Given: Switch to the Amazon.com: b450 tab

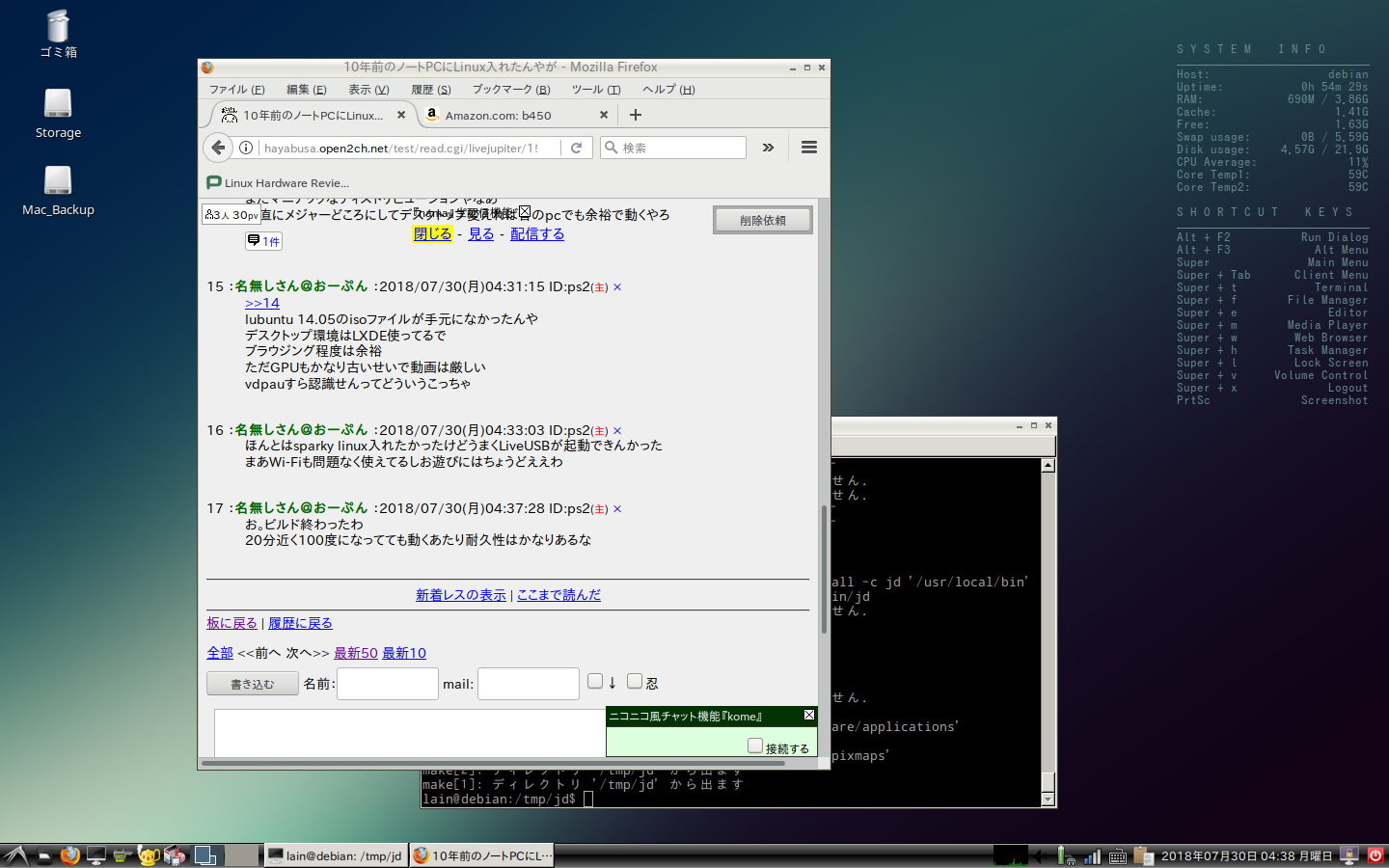Looking at the screenshot, I should coord(518,115).
